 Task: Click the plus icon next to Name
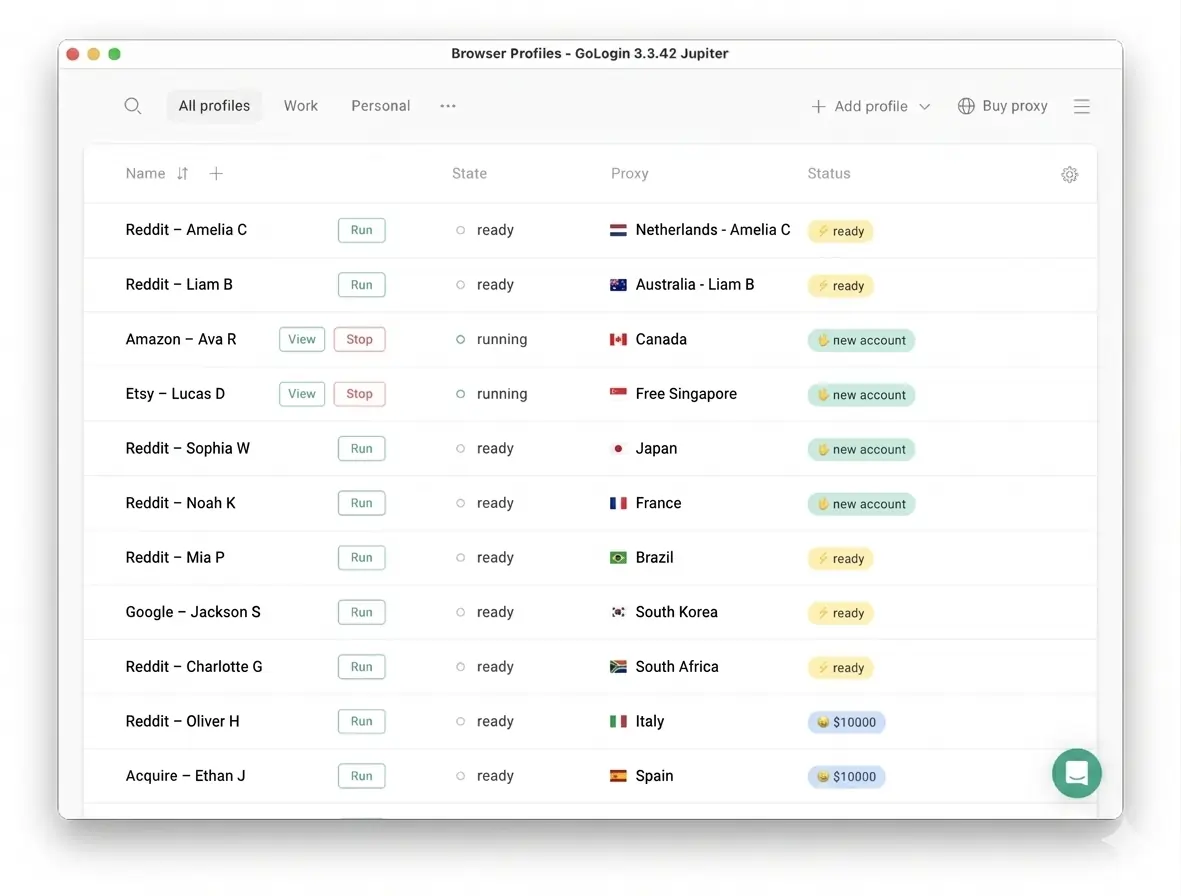(x=216, y=174)
